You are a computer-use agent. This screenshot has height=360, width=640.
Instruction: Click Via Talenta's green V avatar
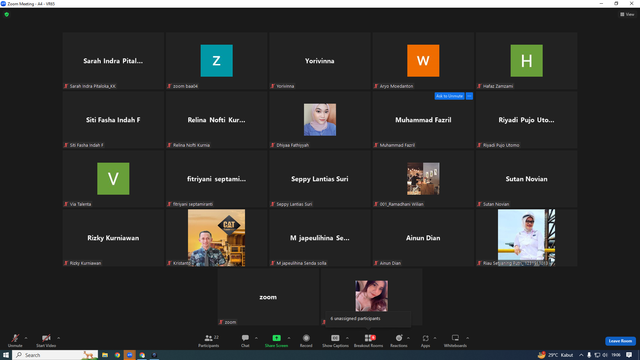point(113,179)
